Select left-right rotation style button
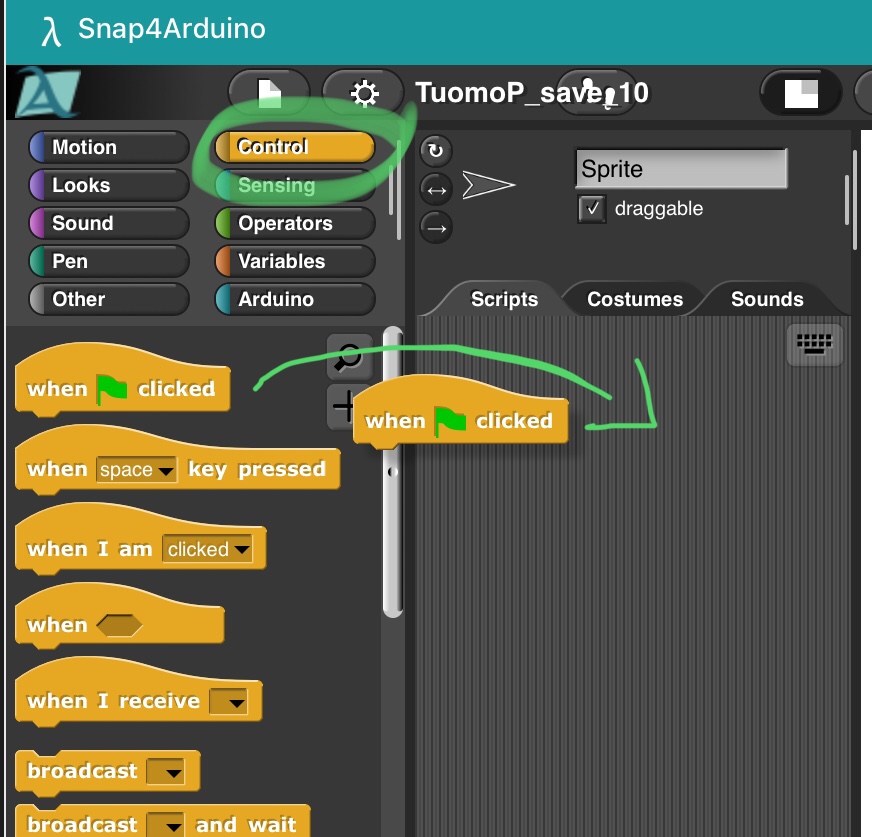This screenshot has width=872, height=837. pos(435,188)
